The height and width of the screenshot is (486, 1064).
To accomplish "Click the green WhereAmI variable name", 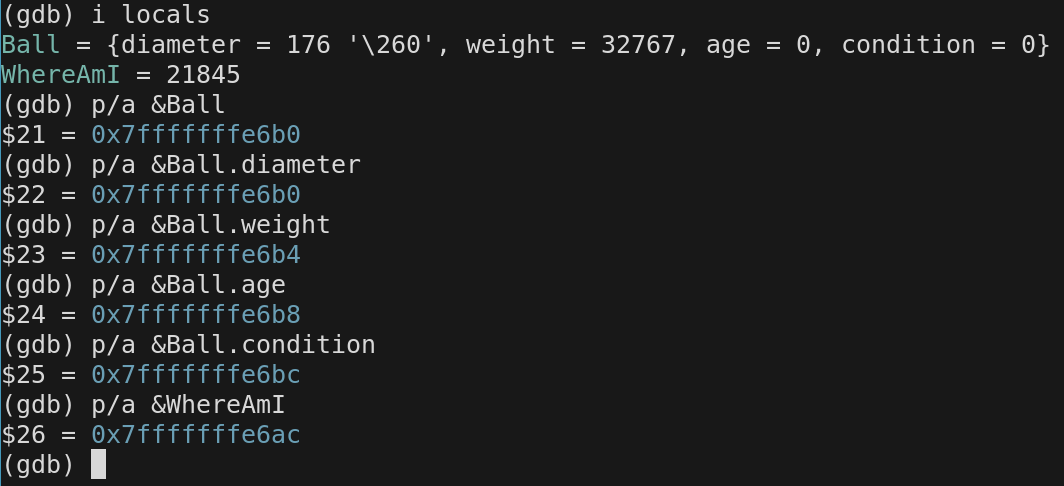I will tap(61, 75).
